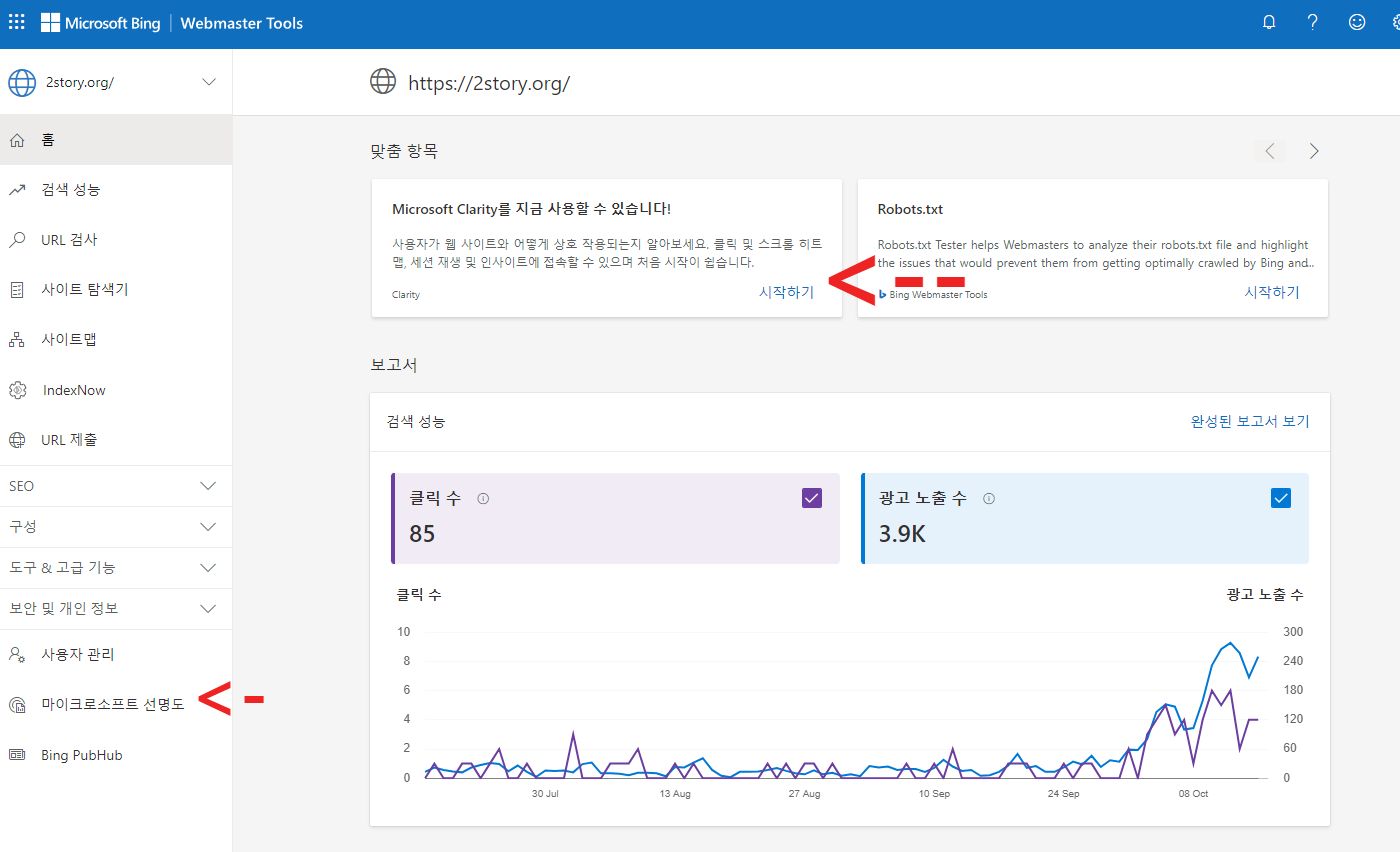The height and width of the screenshot is (852, 1400).
Task: Click the IndexNow gear icon
Action: click(17, 390)
